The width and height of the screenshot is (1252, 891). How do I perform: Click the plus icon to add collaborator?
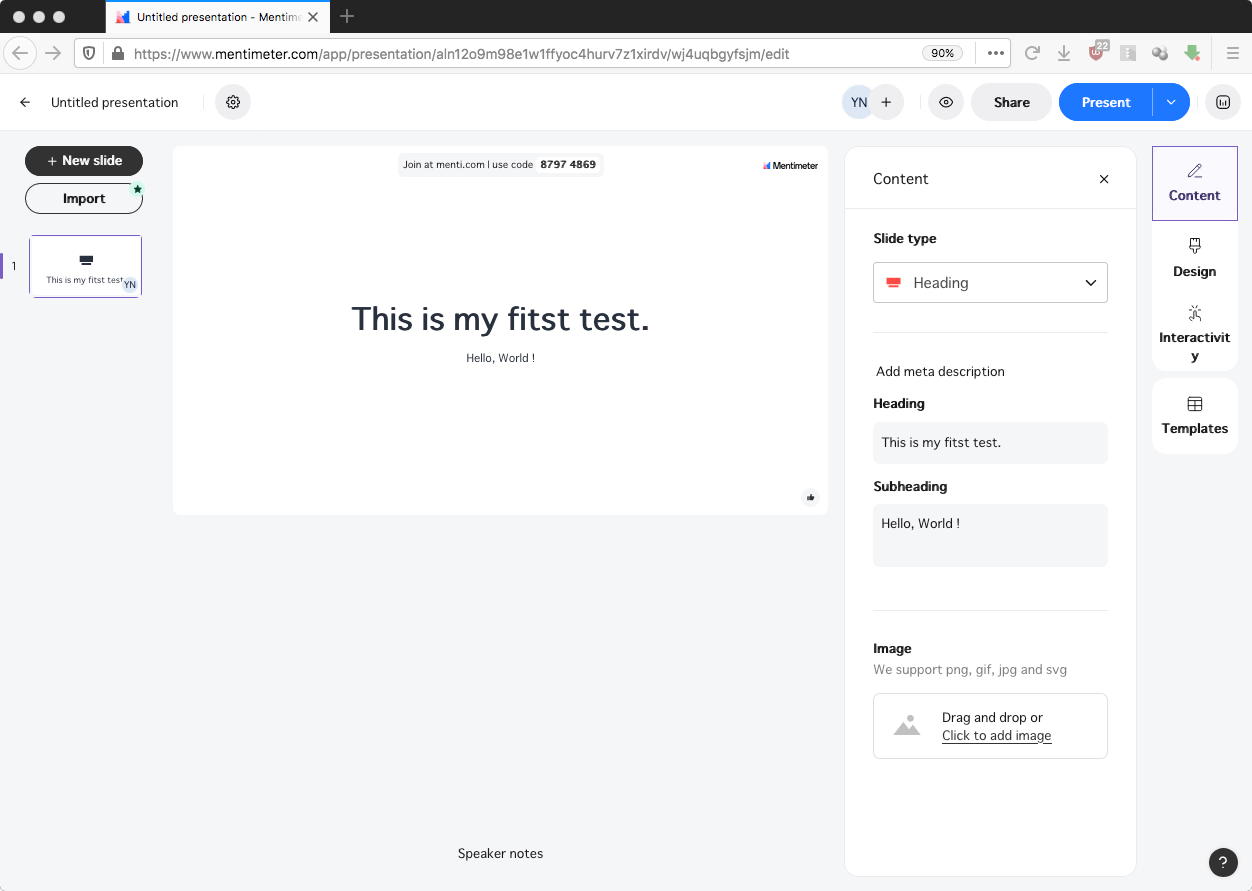(886, 102)
